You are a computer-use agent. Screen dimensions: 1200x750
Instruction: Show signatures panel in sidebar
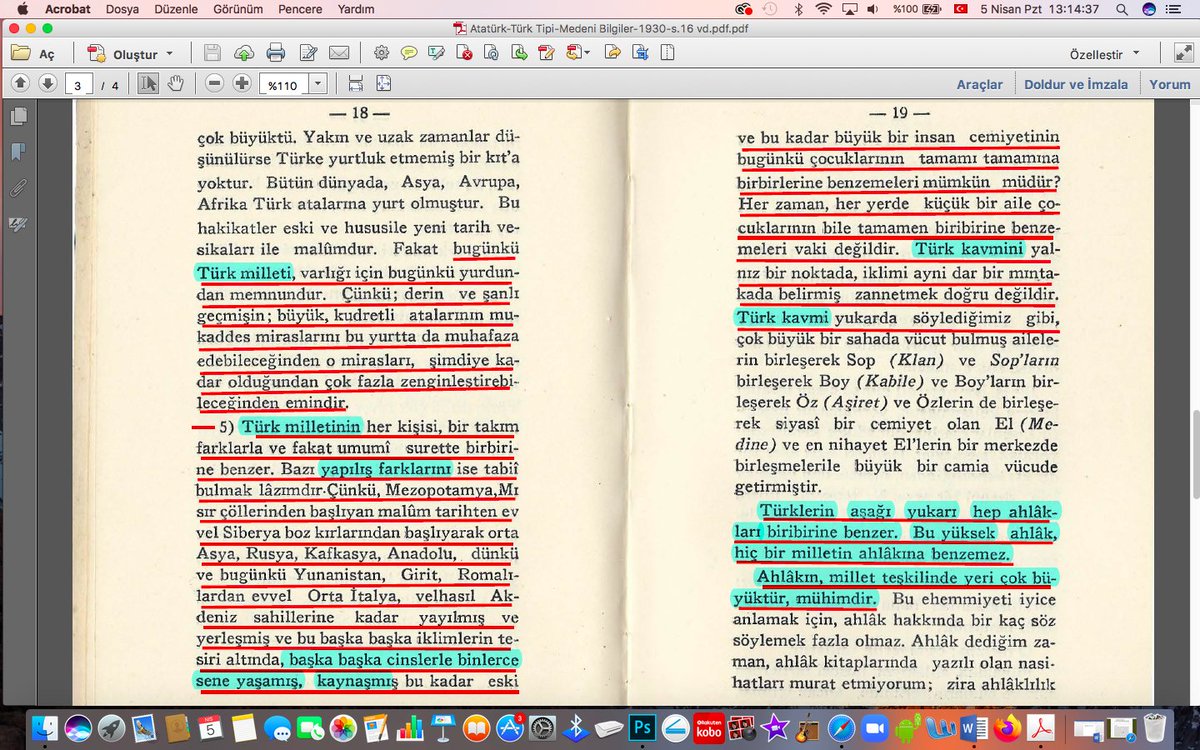coord(17,224)
